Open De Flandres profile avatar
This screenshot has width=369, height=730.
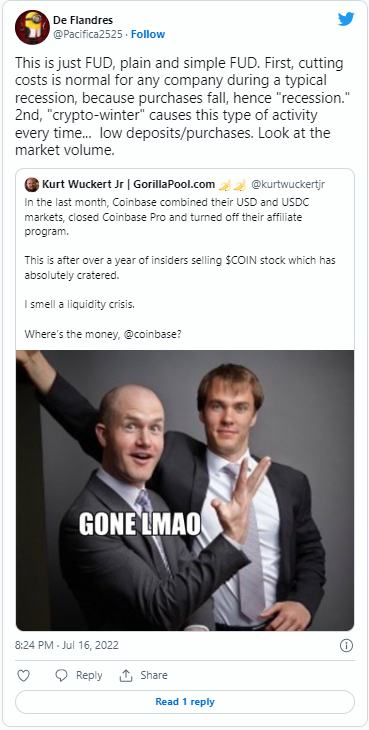(x=32, y=27)
